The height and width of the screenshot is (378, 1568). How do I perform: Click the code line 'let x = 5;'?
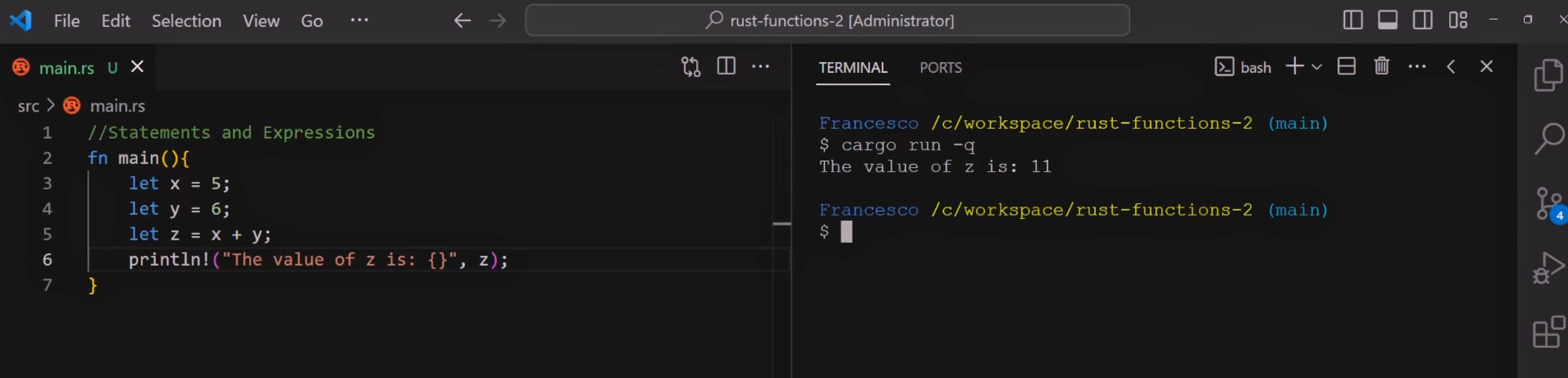pos(179,183)
